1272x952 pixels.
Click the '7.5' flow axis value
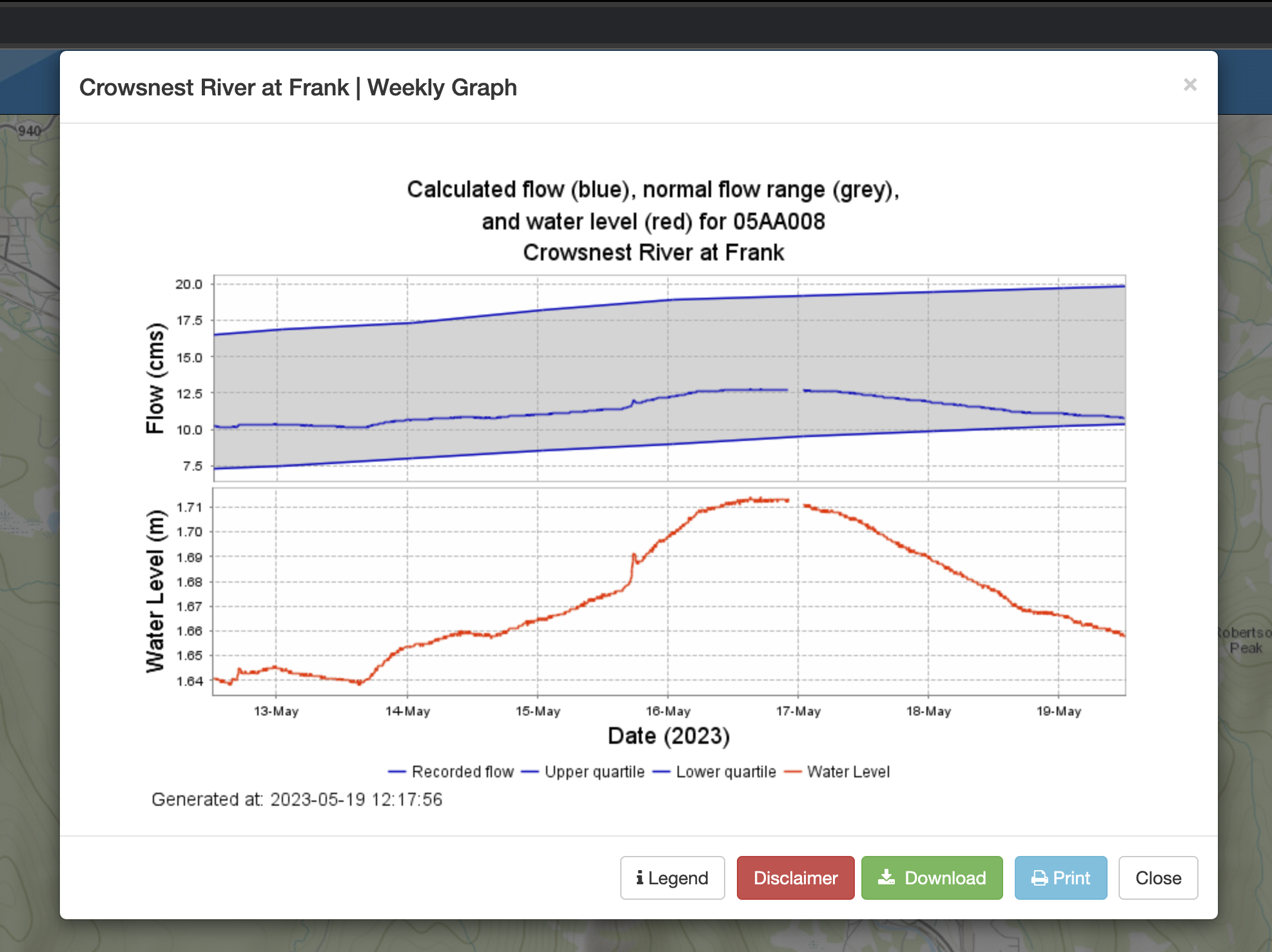point(192,466)
